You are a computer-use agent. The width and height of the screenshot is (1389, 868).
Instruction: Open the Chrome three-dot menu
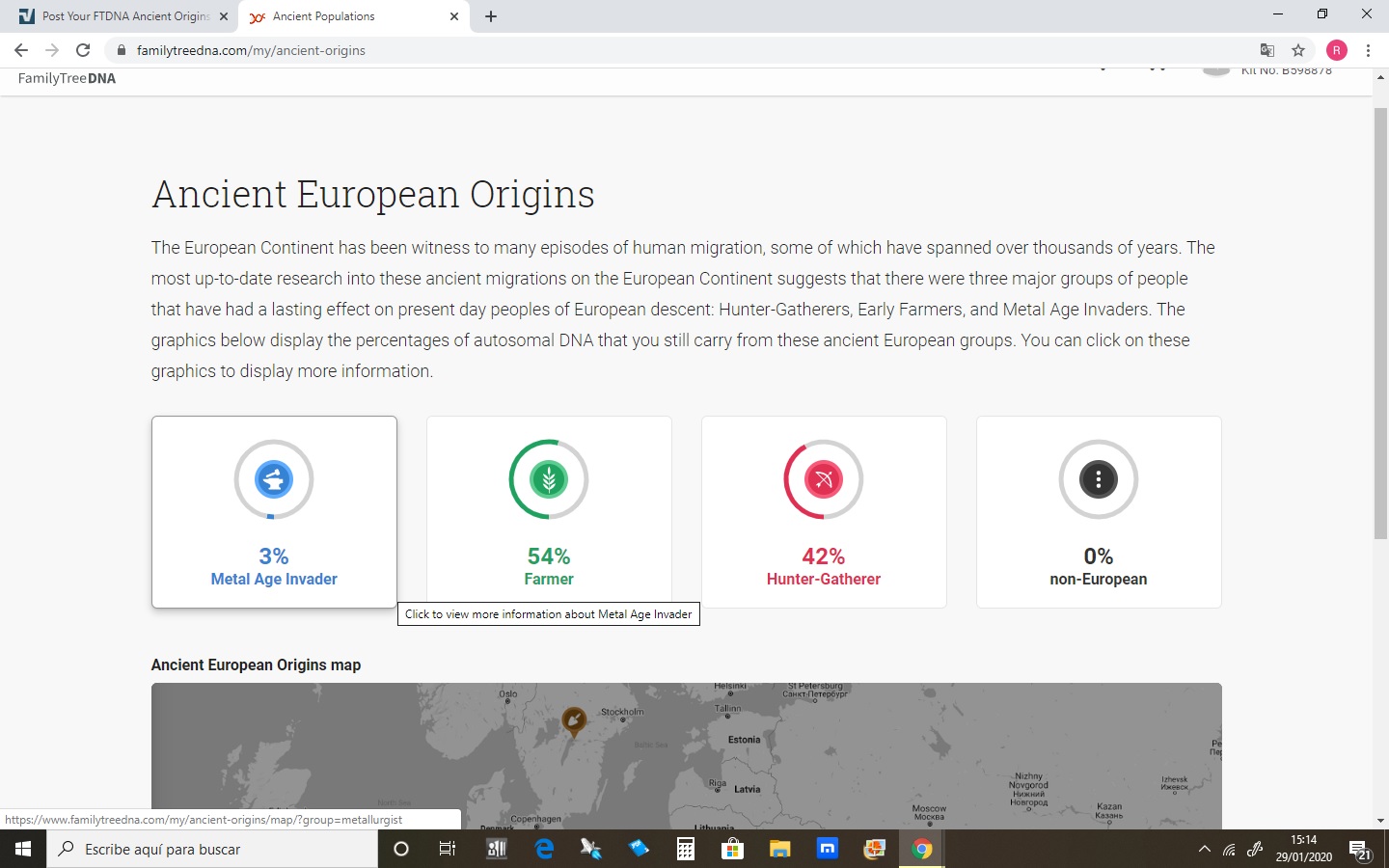pyautogui.click(x=1368, y=50)
